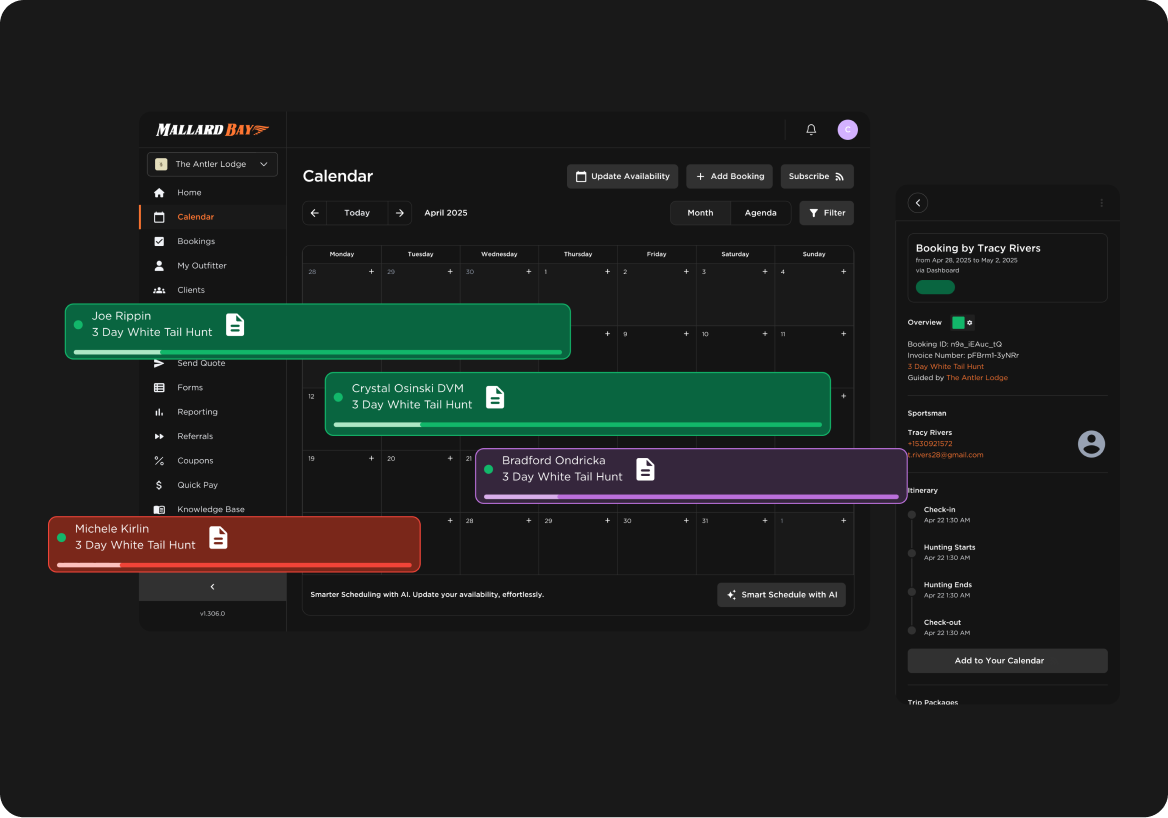The width and height of the screenshot is (1168, 818).
Task: Open Quick Pay via the dollar icon
Action: point(159,485)
